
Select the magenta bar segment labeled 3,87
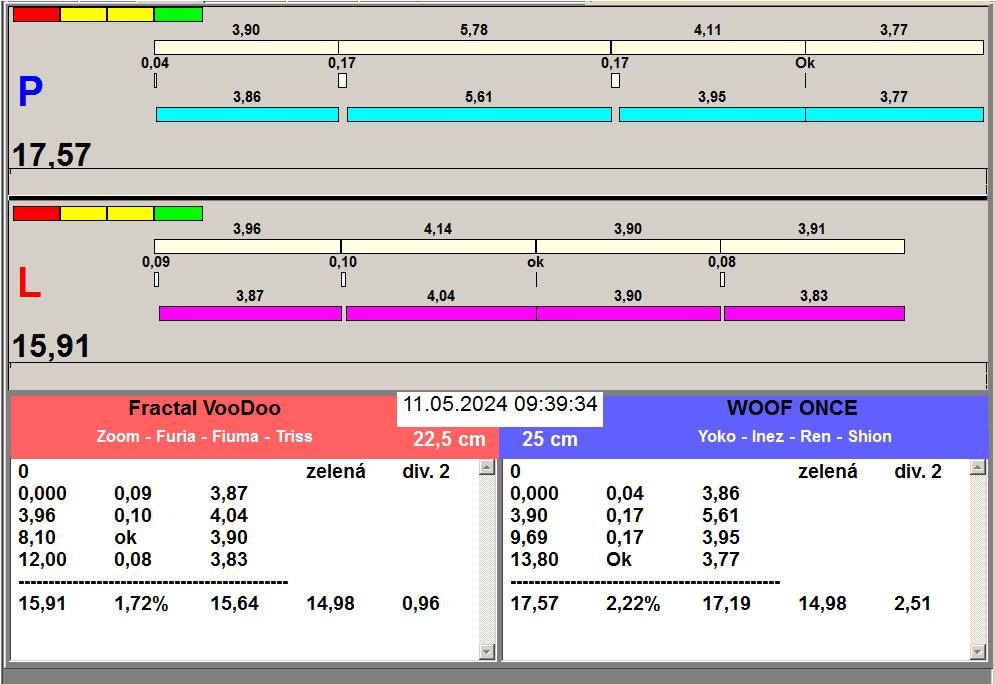pos(250,313)
